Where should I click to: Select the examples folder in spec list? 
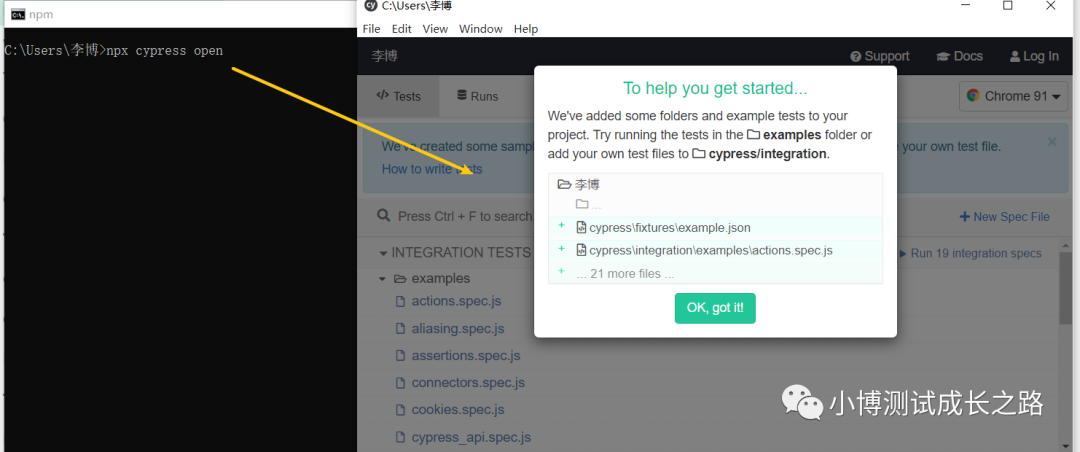coord(440,279)
